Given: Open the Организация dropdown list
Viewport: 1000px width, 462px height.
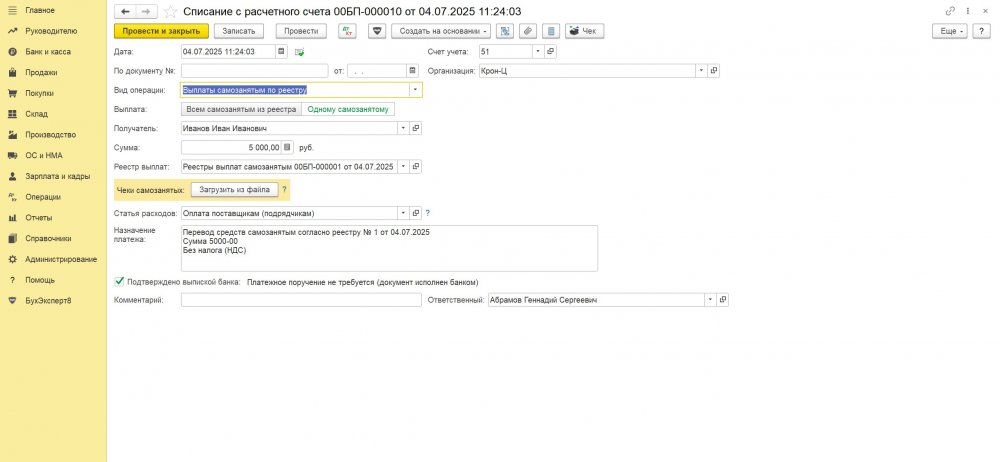Looking at the screenshot, I should 701,71.
